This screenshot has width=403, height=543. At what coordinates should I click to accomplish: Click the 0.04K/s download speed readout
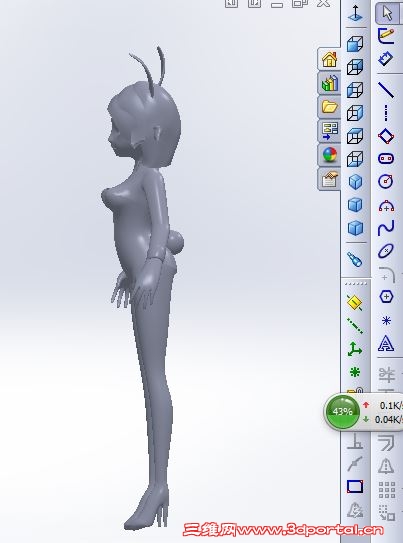pyautogui.click(x=388, y=419)
